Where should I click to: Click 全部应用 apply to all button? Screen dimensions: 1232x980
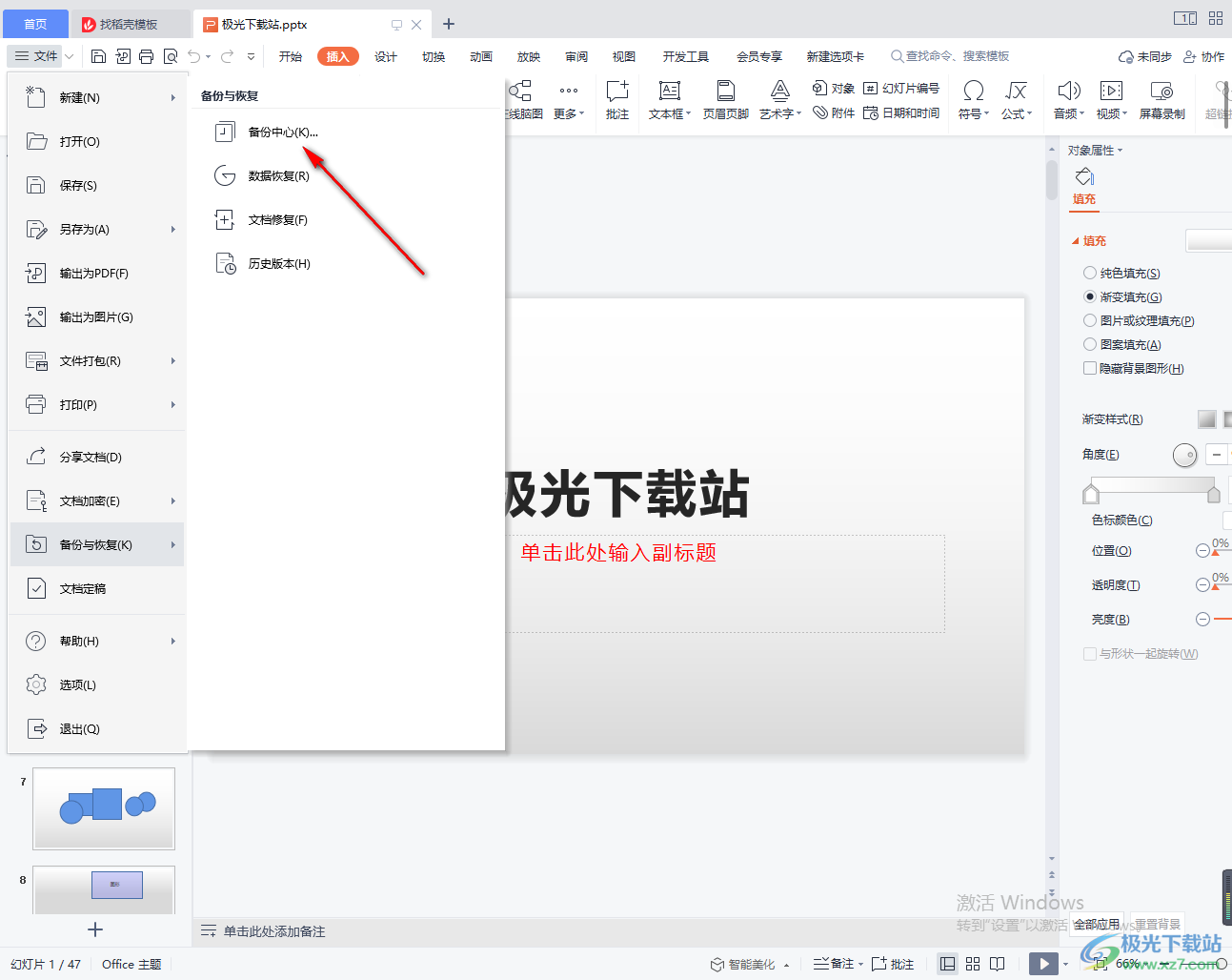click(x=1097, y=924)
